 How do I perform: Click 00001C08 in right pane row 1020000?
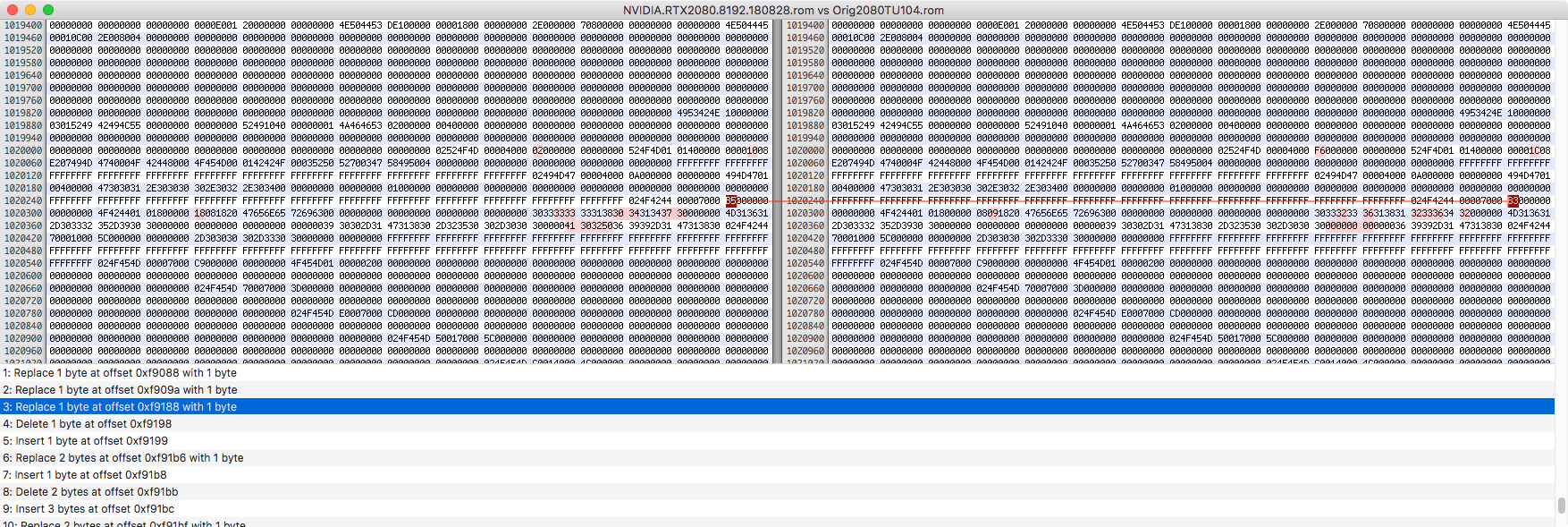[1529, 150]
